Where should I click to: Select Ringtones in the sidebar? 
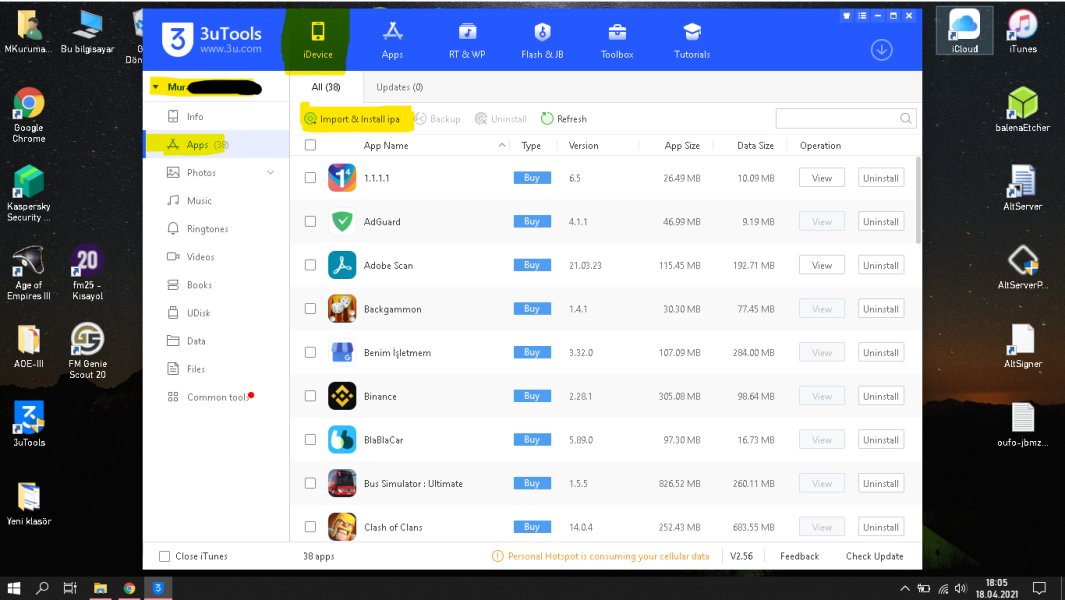[x=207, y=229]
